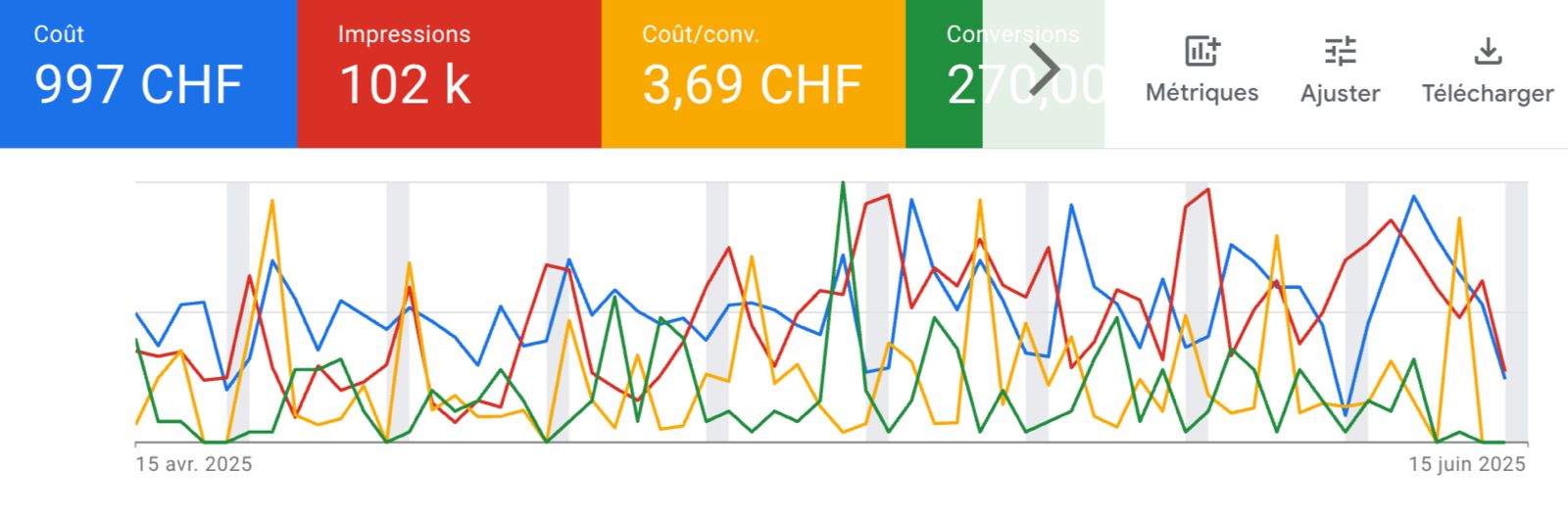Screen dimensions: 1568x517
Task: Click the last gray weekend band
Action: pos(1516,311)
